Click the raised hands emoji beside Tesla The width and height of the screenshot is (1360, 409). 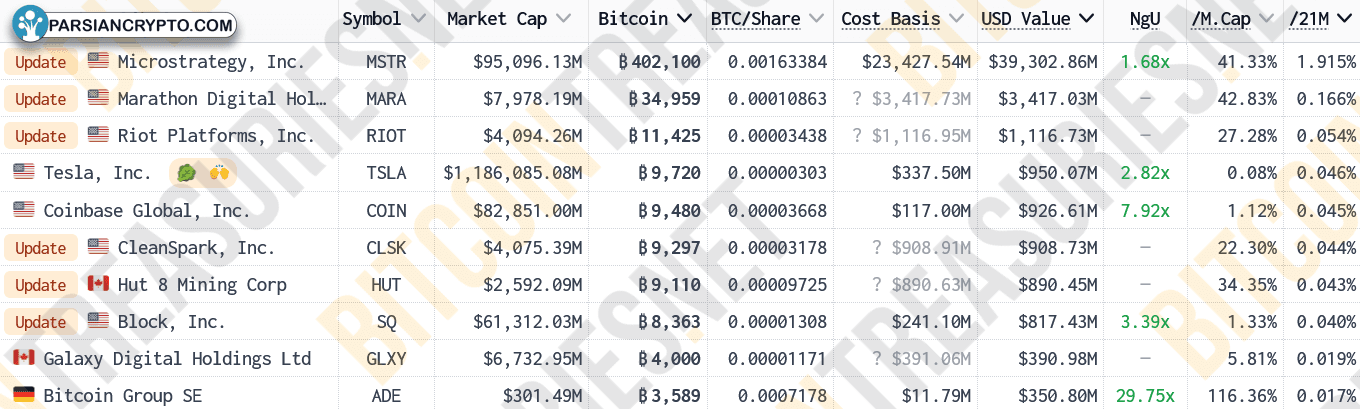(x=219, y=173)
